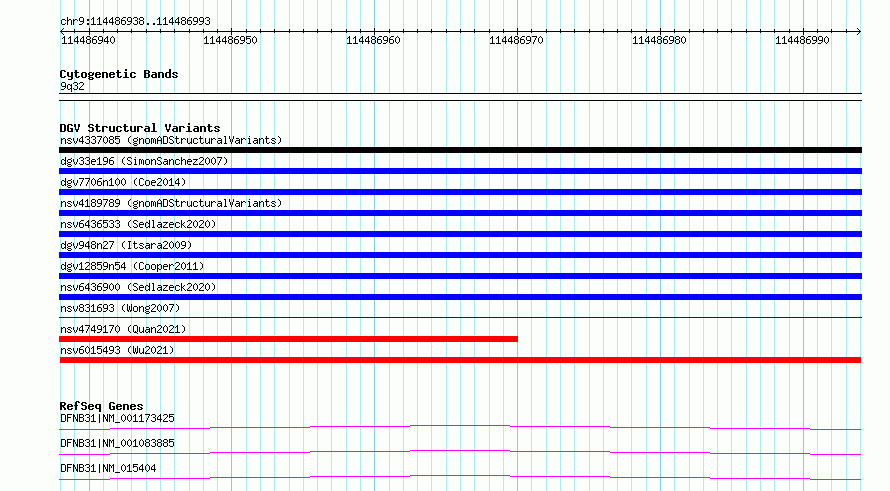Click the DFNB31|NM_015404 transcript label
This screenshot has width=890, height=491.
click(x=108, y=468)
